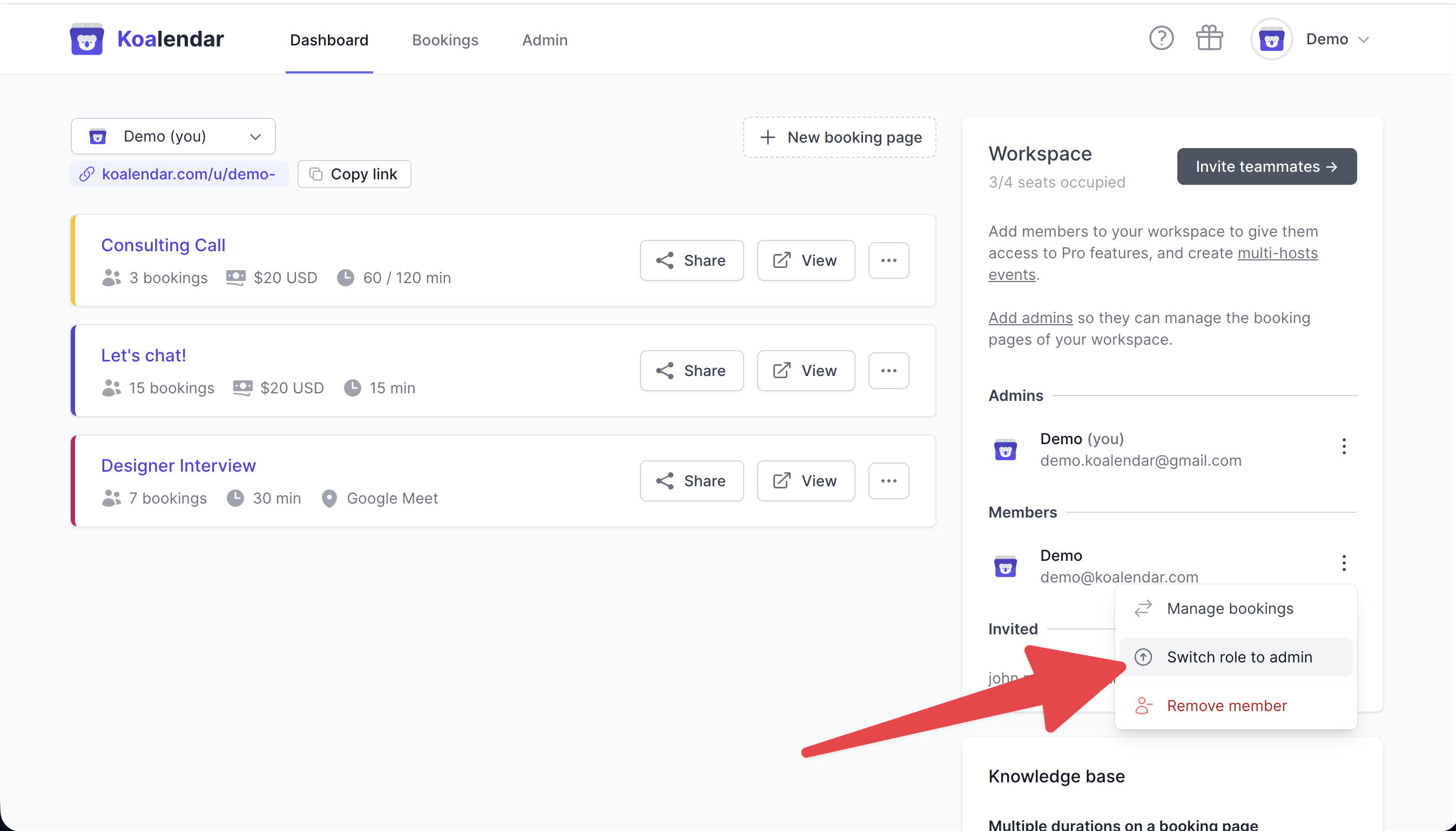Choose Remove member from the menu
Screen dimensions: 1456x831
pos(1226,706)
